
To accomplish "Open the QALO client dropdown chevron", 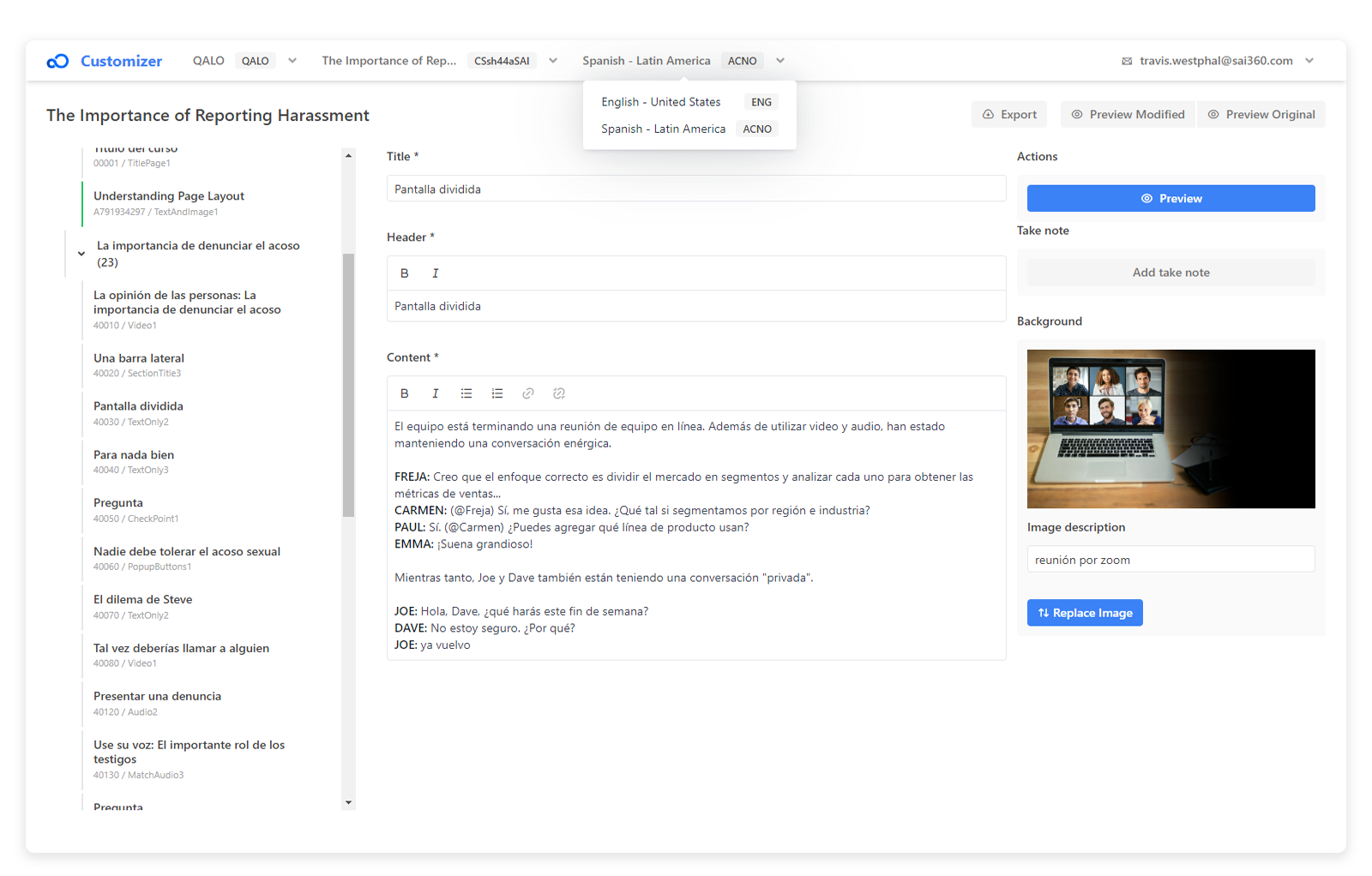I will click(292, 61).
